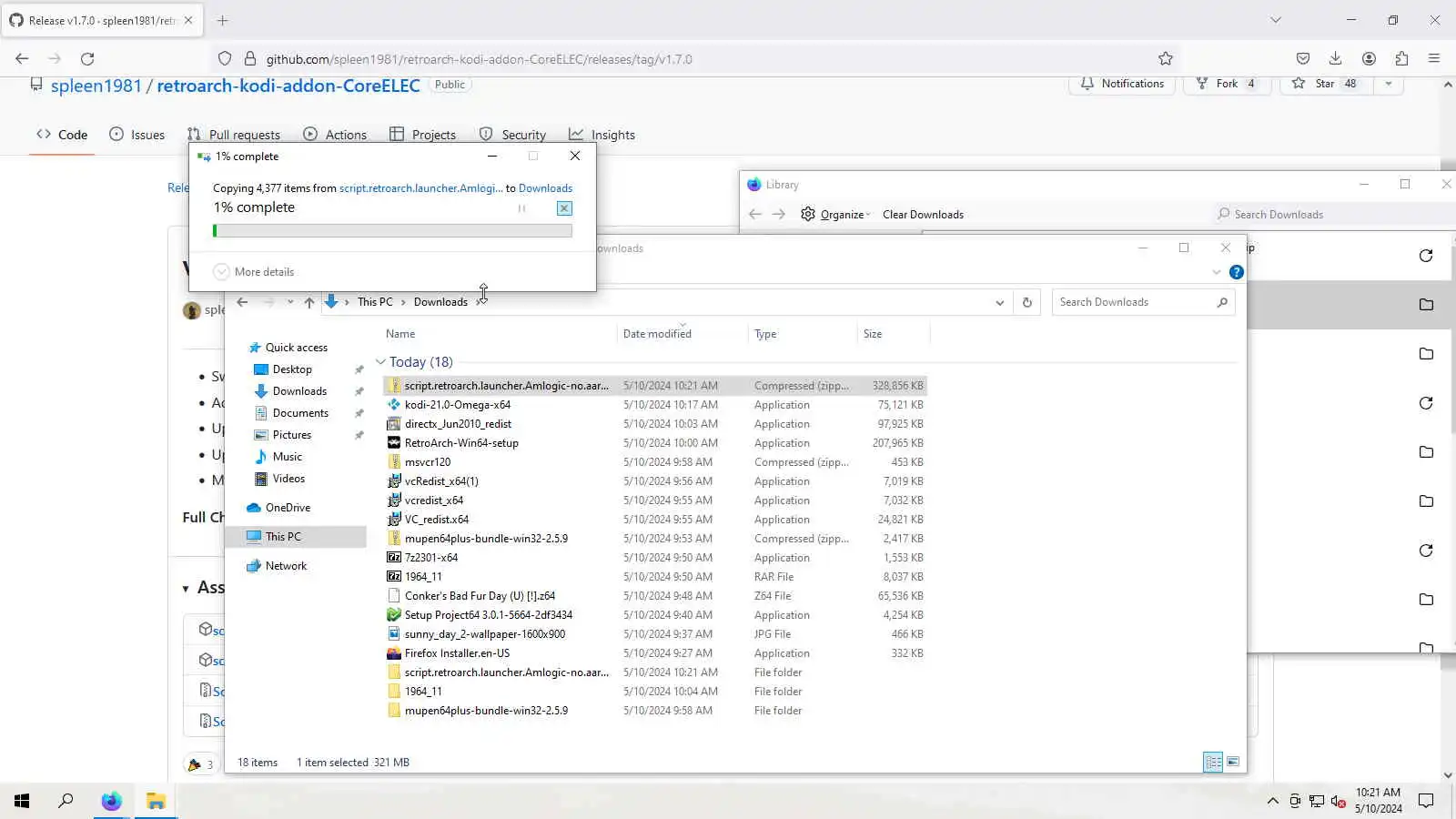Image resolution: width=1456 pixels, height=819 pixels.
Task: Open Organize menu in Library window
Action: (835, 215)
